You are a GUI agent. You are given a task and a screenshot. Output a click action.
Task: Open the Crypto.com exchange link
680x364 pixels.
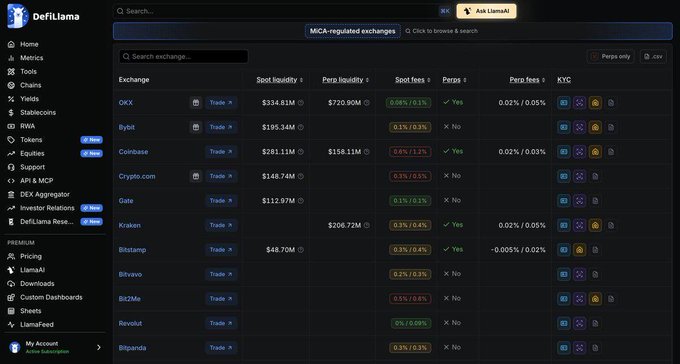(x=137, y=176)
